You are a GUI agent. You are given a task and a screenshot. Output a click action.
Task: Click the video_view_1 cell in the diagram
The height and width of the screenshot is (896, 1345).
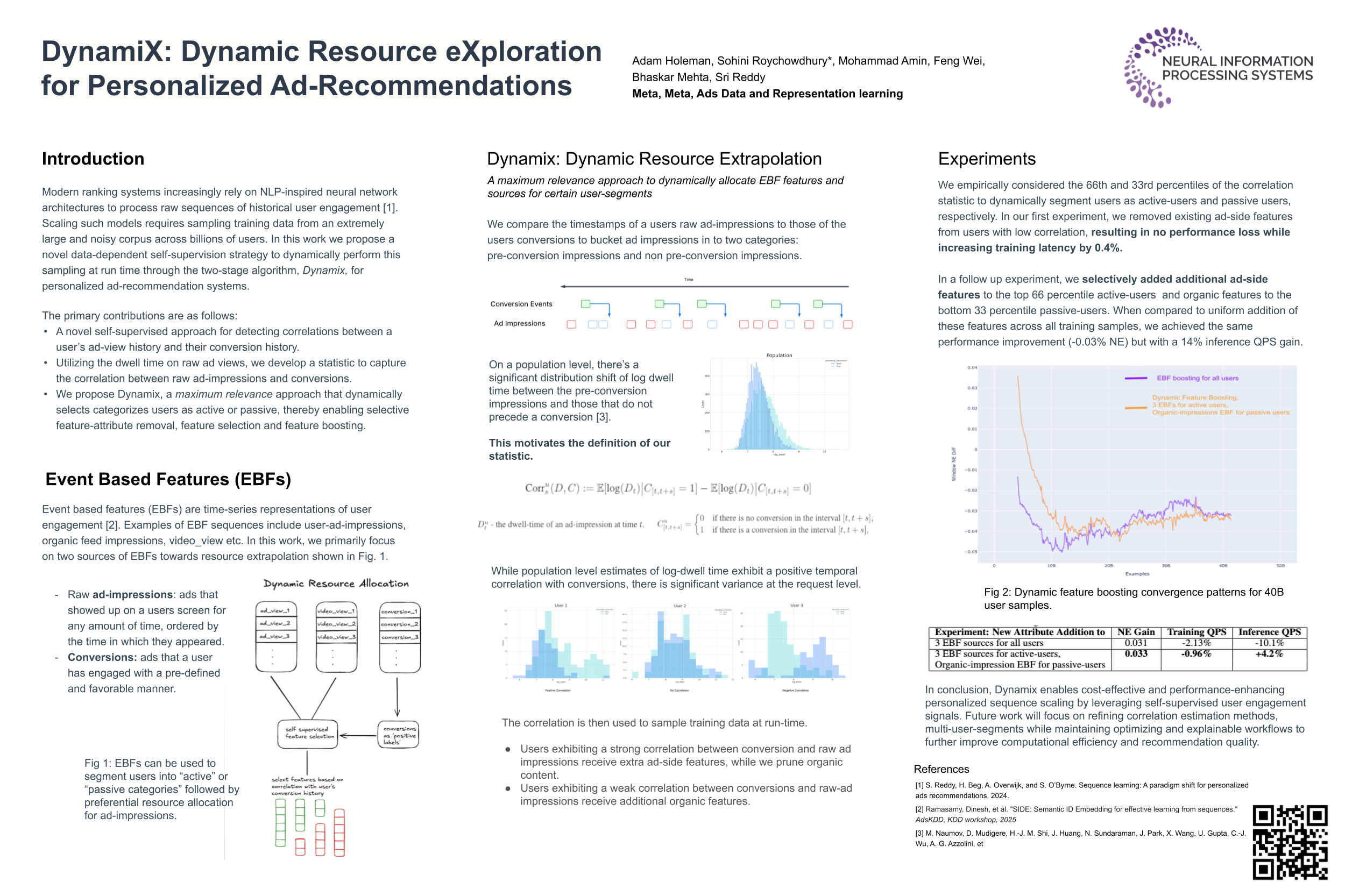click(336, 610)
